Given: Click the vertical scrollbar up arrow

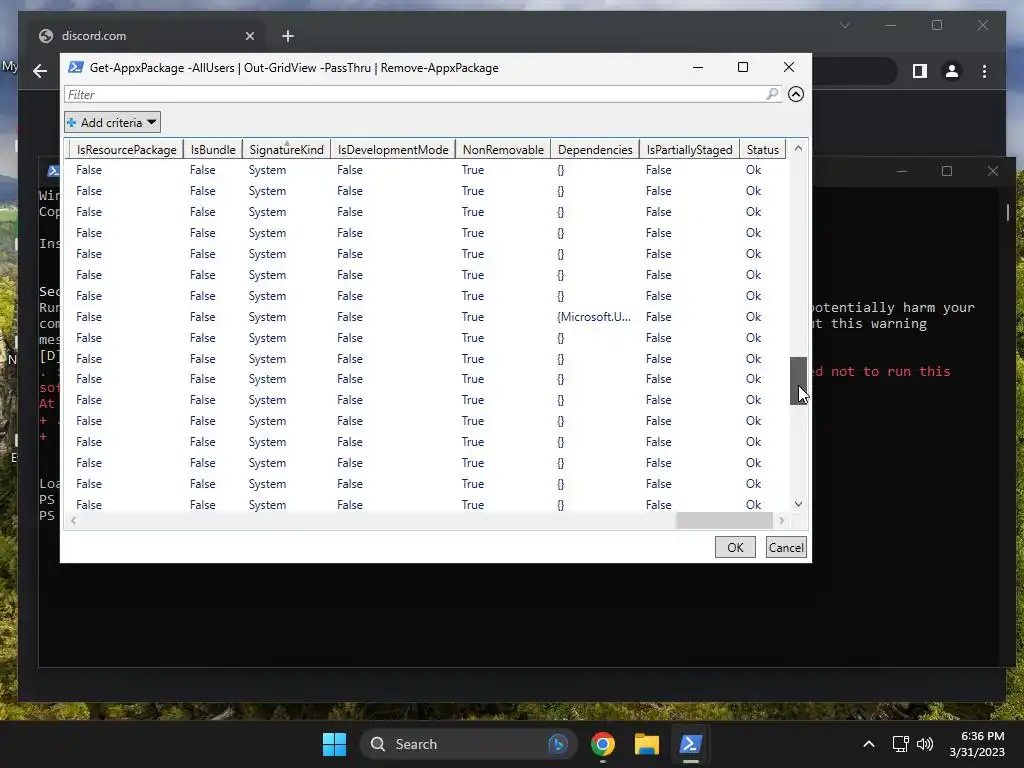Looking at the screenshot, I should pyautogui.click(x=798, y=149).
